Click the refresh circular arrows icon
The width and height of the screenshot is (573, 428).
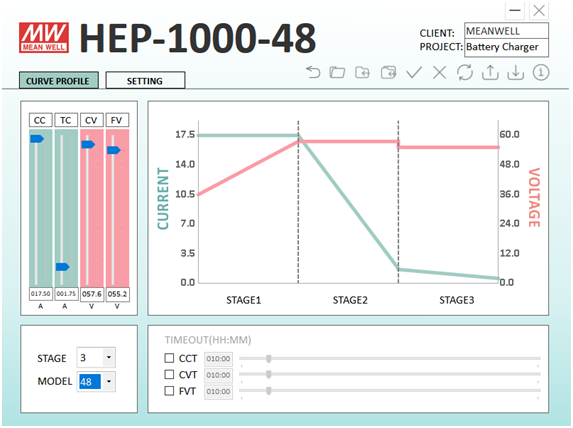(x=465, y=72)
